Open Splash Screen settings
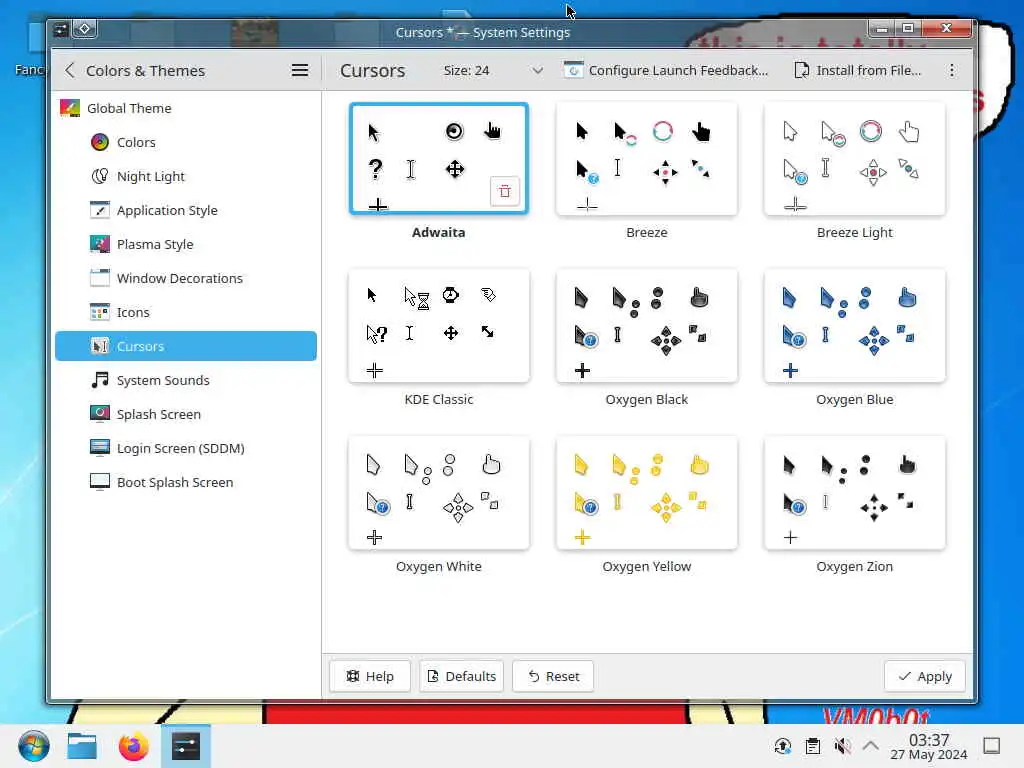Screen dimensions: 1024x768 click(186, 414)
